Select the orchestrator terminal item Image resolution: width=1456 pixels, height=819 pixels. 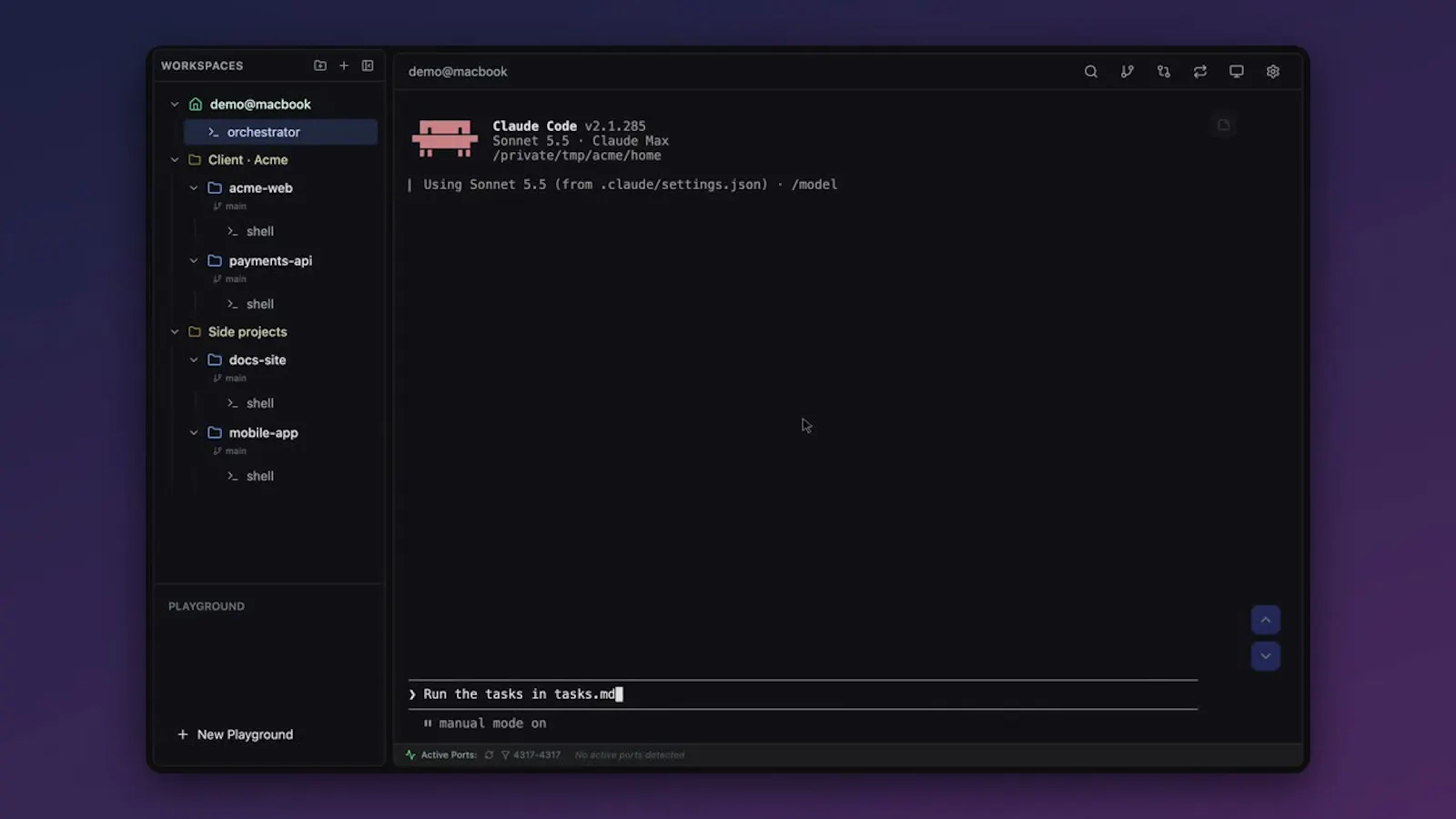click(280, 132)
